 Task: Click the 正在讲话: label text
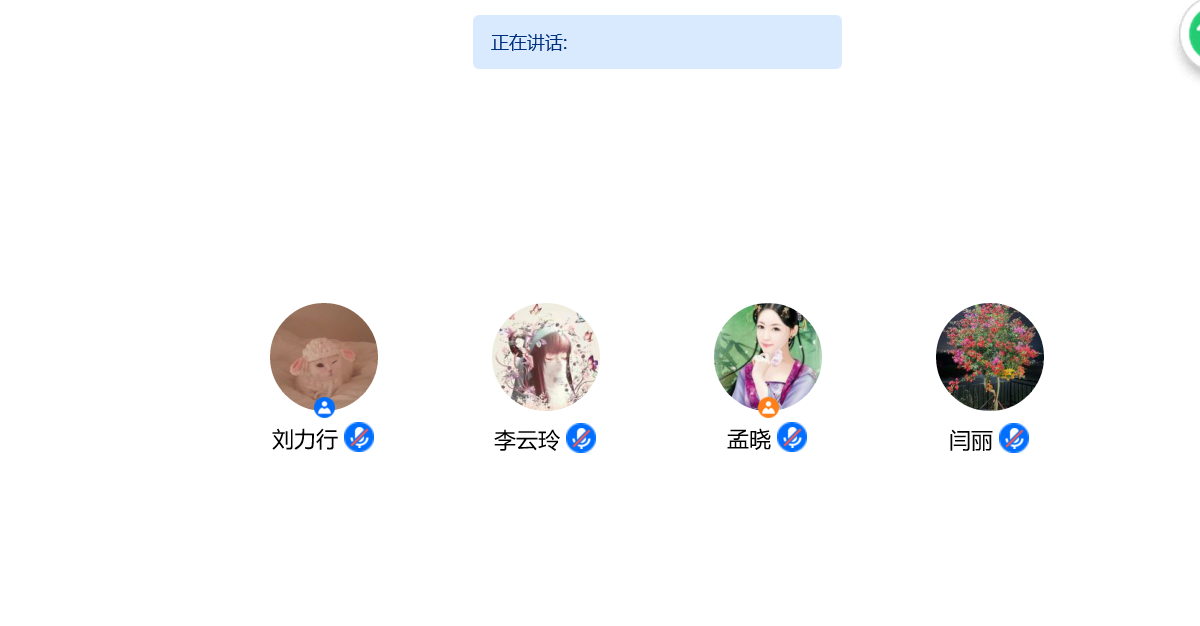point(529,43)
